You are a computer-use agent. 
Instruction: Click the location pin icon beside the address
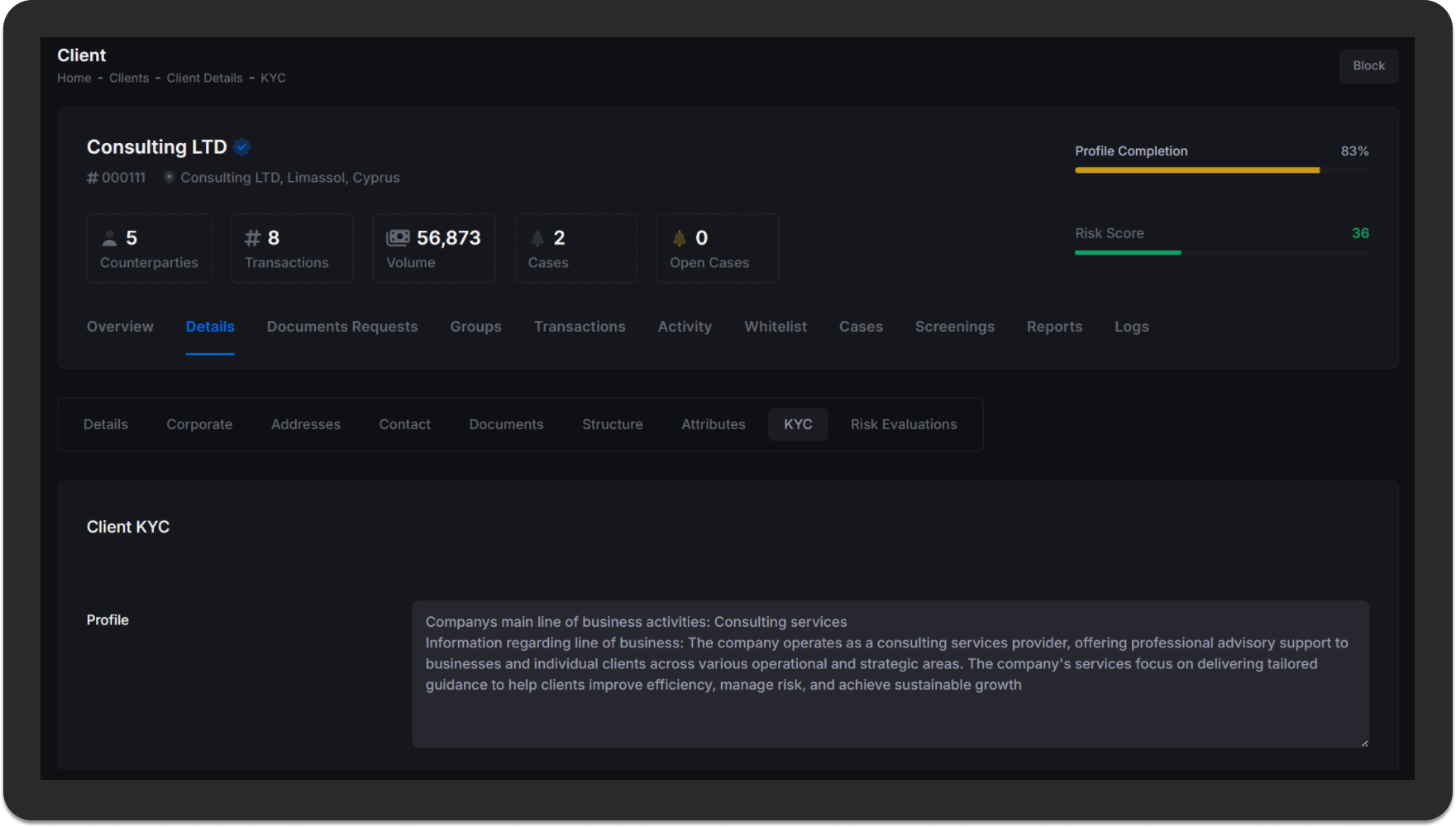[x=169, y=177]
